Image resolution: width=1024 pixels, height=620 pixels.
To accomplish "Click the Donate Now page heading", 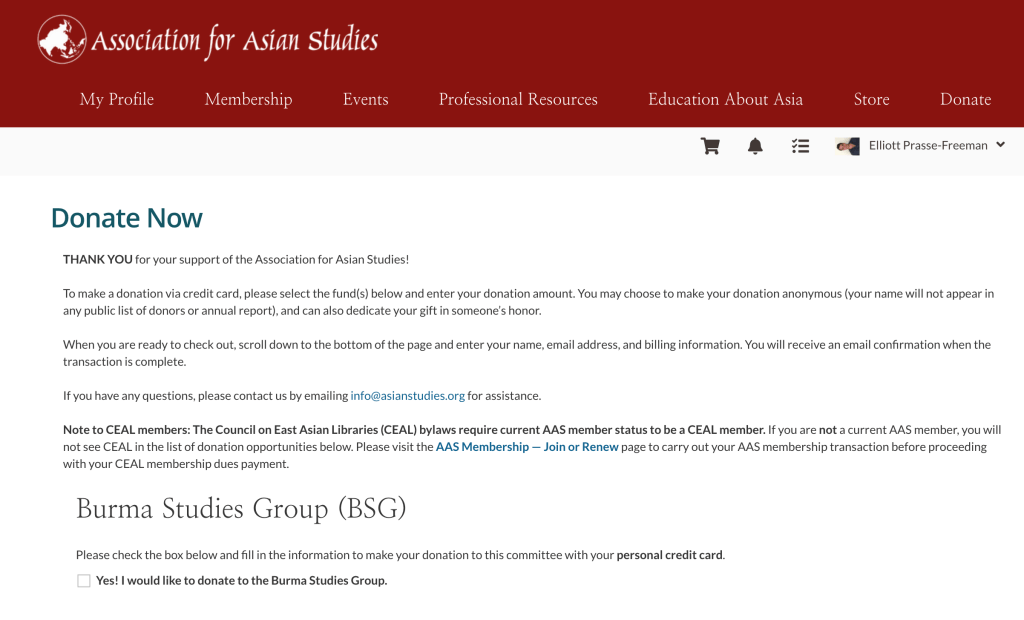I will pyautogui.click(x=127, y=218).
